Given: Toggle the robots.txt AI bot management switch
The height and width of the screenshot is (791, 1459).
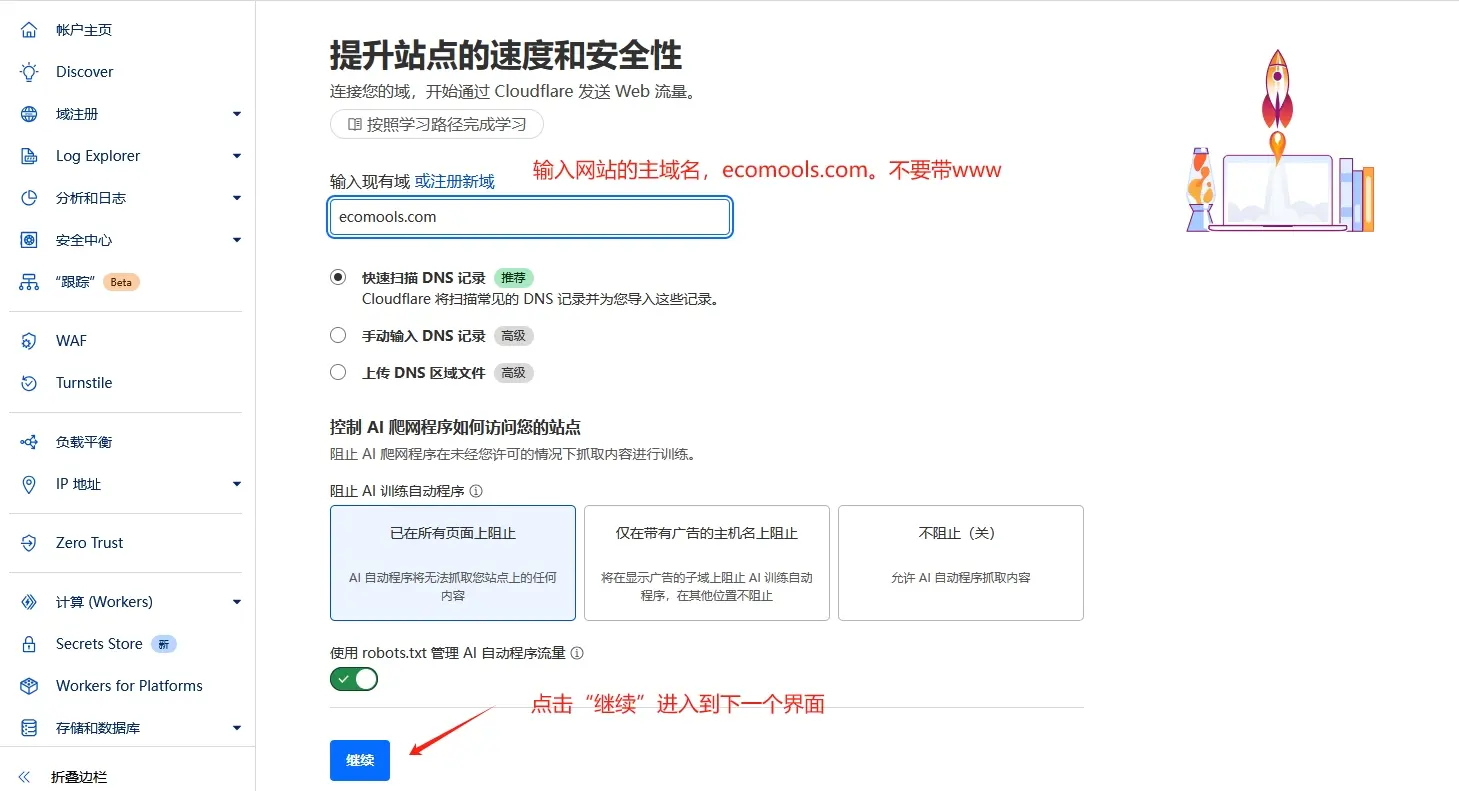Looking at the screenshot, I should 354,679.
